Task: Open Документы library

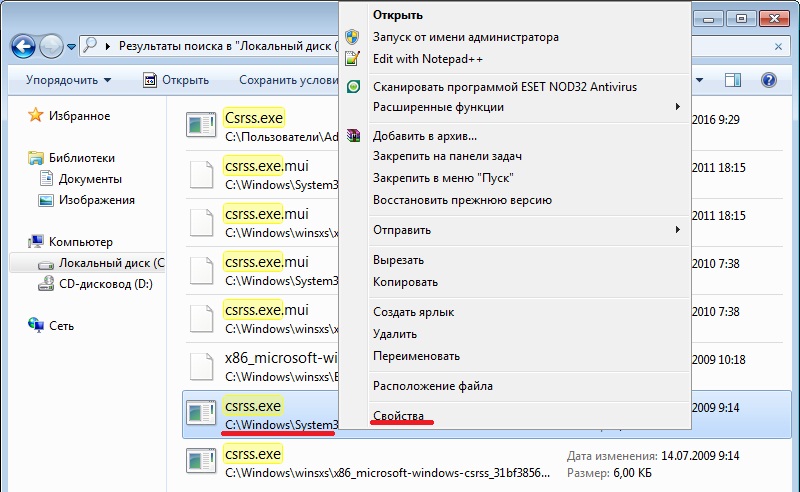Action: coord(90,179)
